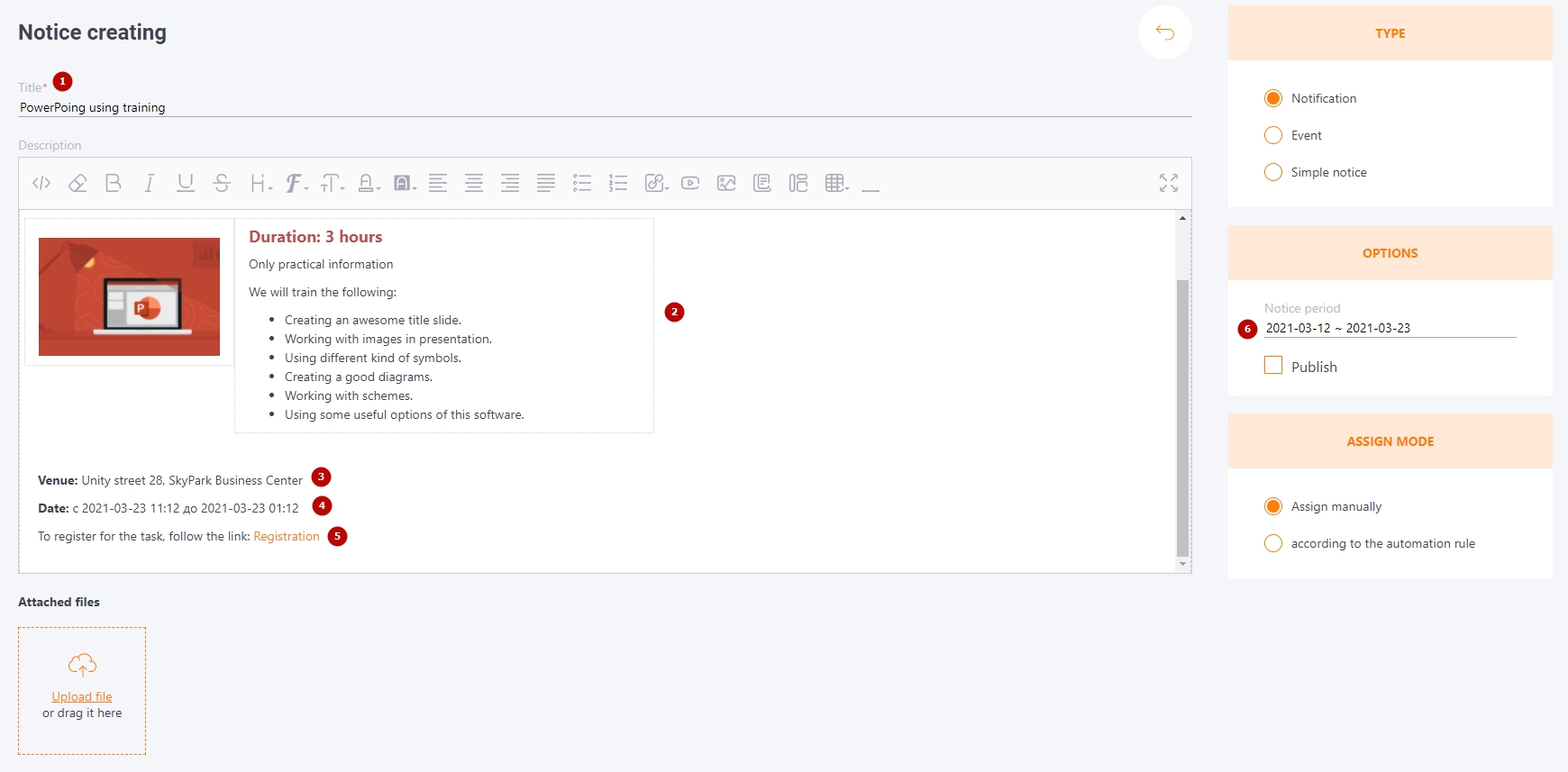This screenshot has width=1568, height=772.
Task: Click the Date line in description
Action: (x=169, y=508)
